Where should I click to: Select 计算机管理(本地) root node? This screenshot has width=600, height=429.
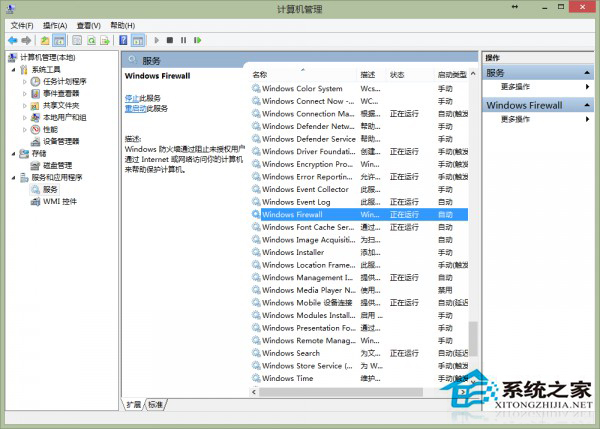click(47, 57)
